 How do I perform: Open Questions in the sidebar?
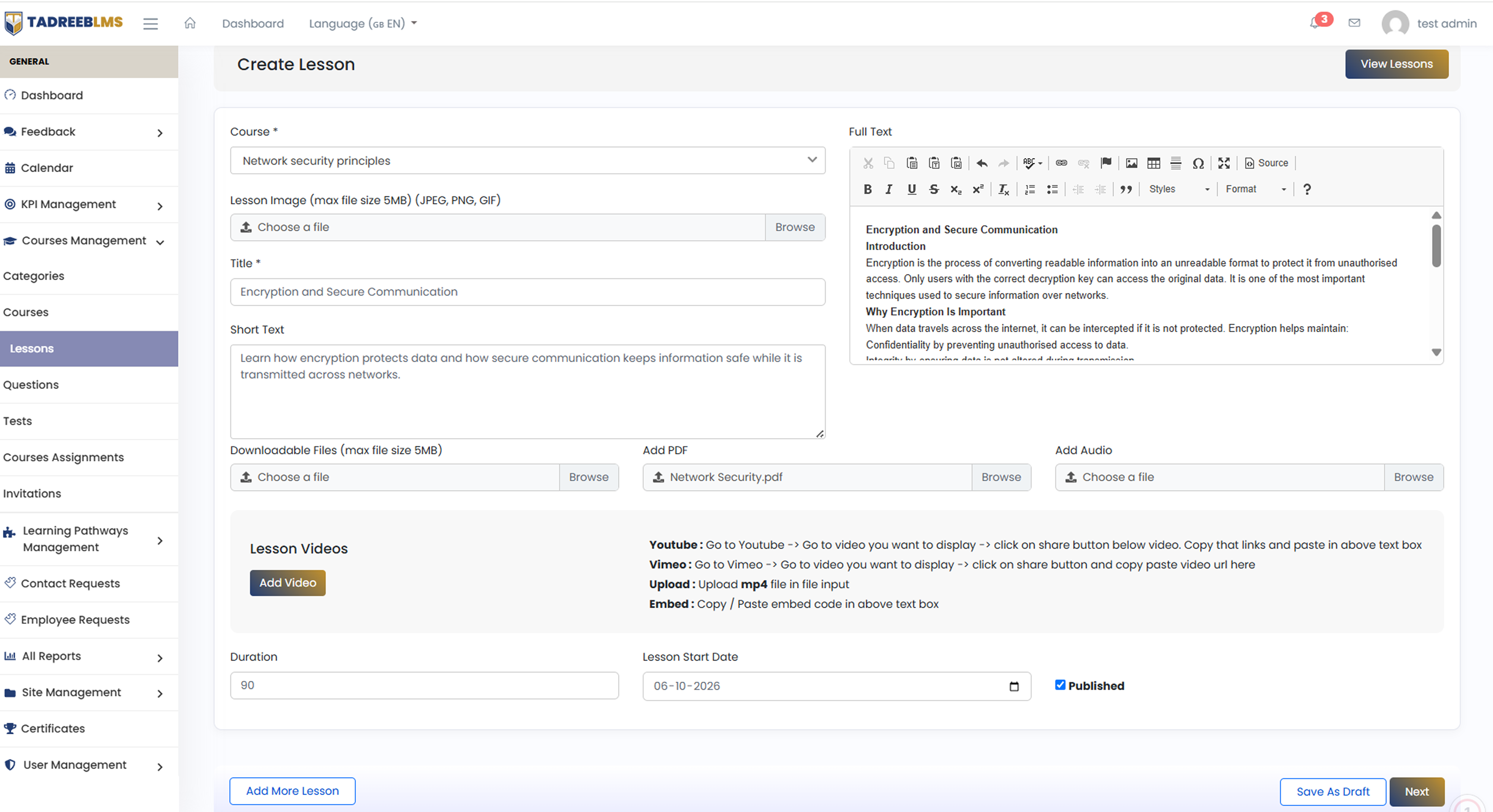tap(89, 385)
